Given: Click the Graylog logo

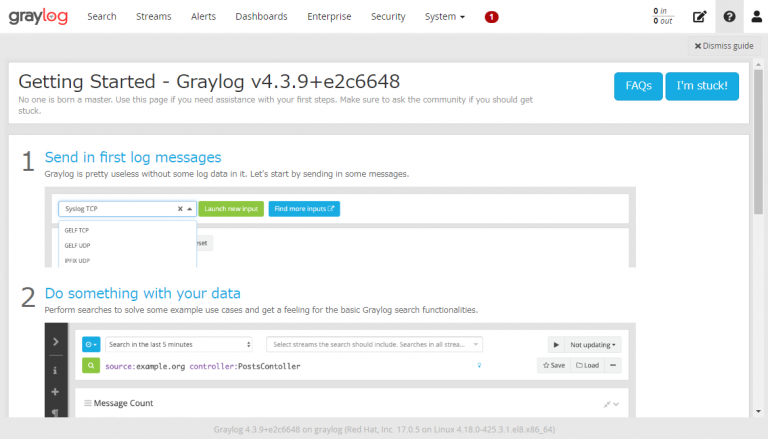Looking at the screenshot, I should pos(38,17).
